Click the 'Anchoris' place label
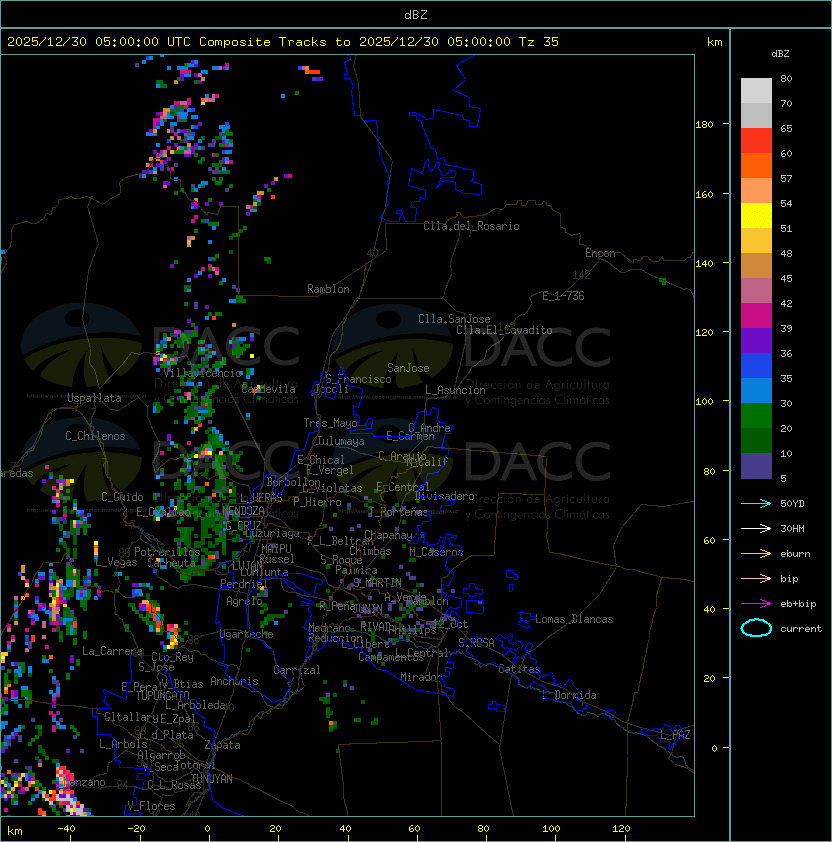This screenshot has height=842, width=832. pos(234,681)
